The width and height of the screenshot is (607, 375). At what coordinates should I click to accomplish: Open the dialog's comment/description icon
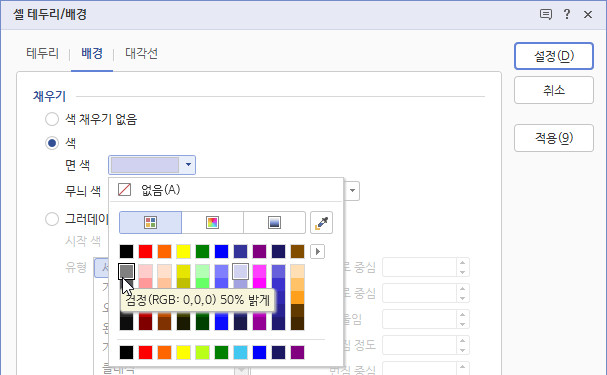tap(546, 15)
